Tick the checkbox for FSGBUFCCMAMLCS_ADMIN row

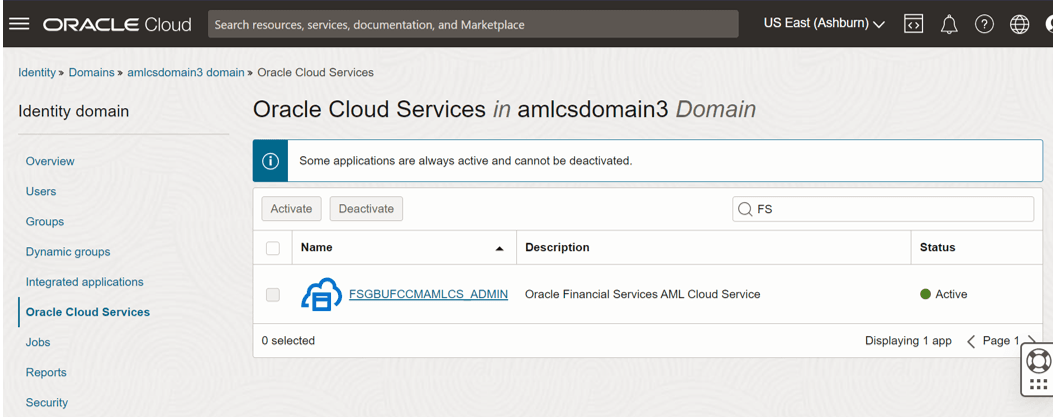[273, 295]
